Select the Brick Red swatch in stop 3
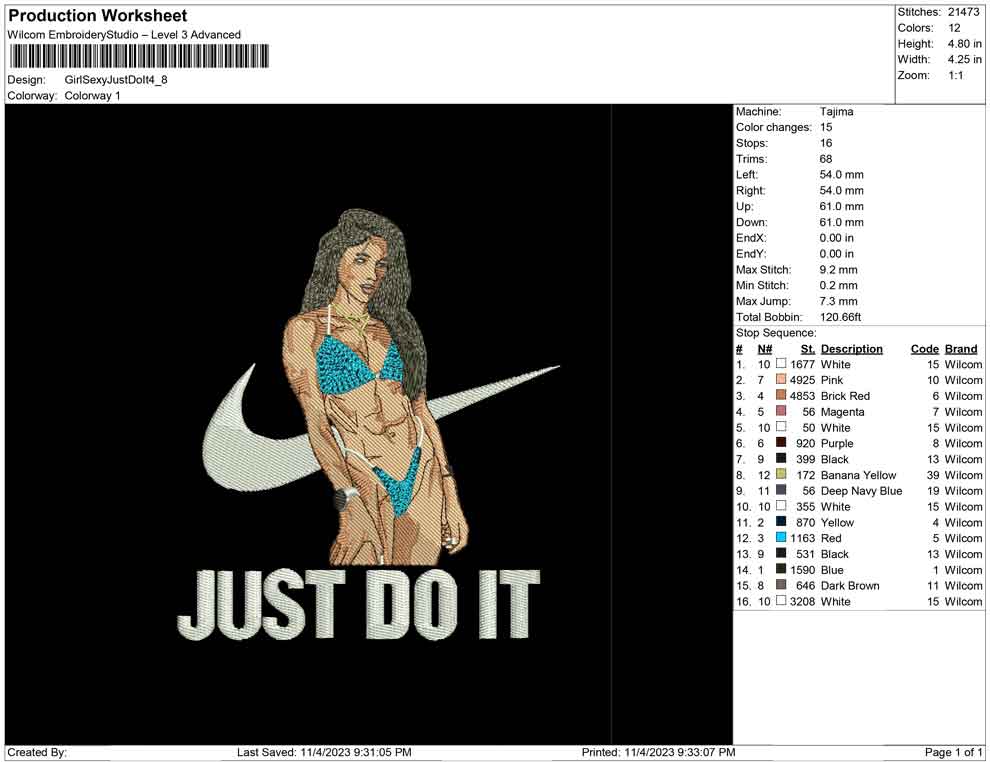990x762 pixels. [781, 396]
